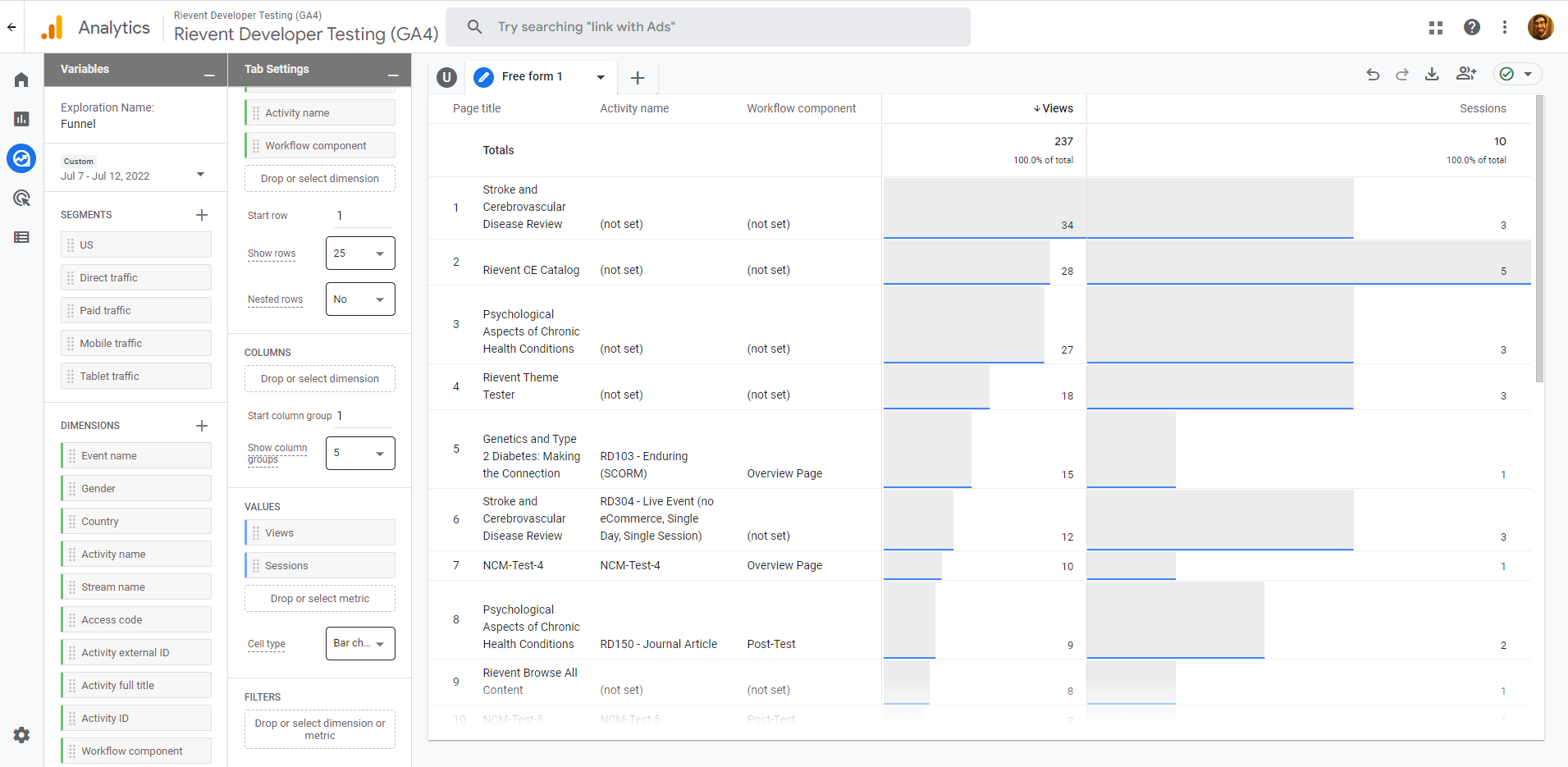
Task: Download the exploration data
Action: (x=1432, y=74)
